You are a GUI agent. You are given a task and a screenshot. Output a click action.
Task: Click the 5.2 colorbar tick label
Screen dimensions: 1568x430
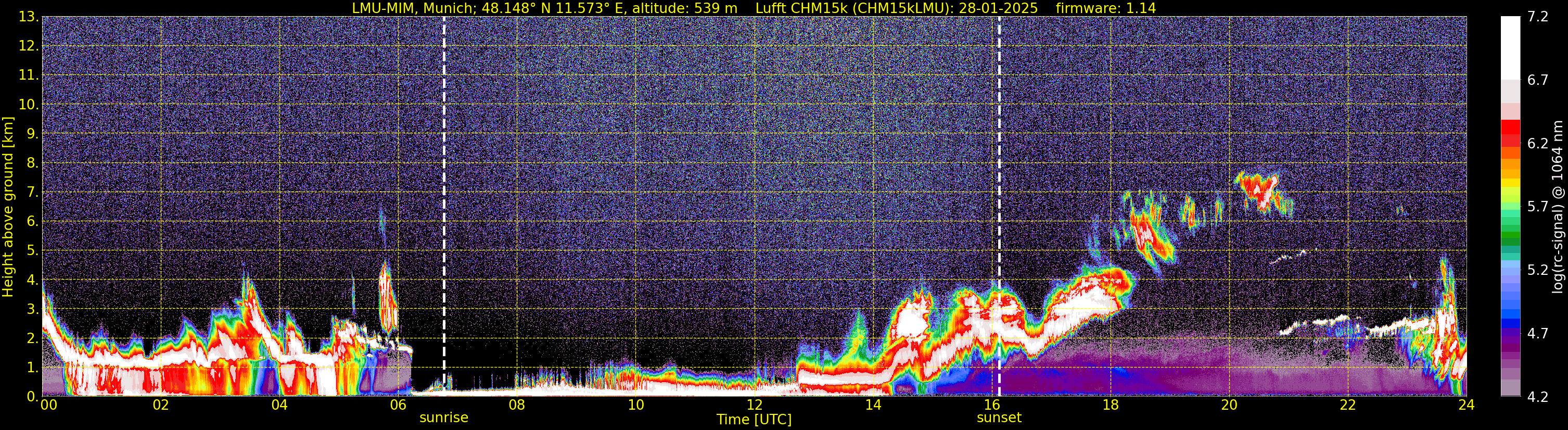[1538, 270]
